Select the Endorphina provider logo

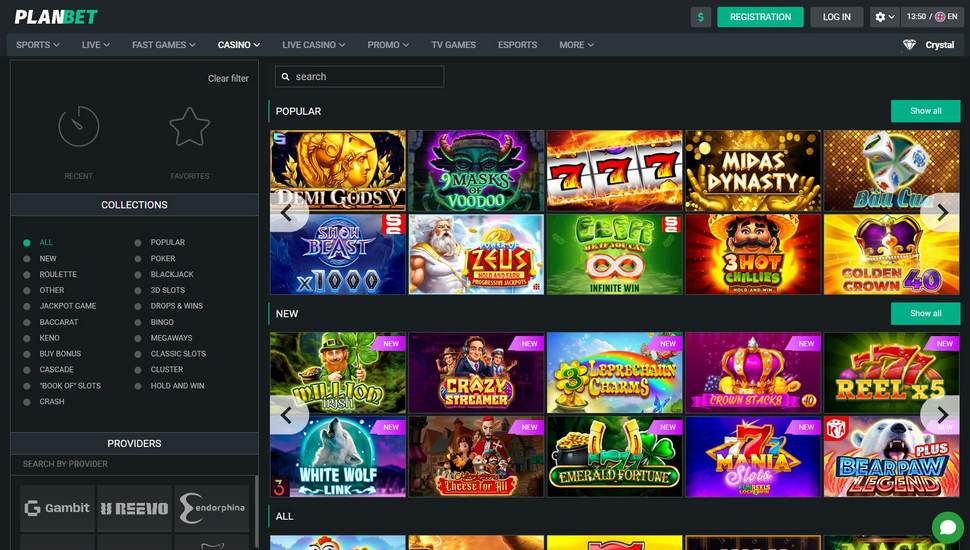pos(212,508)
